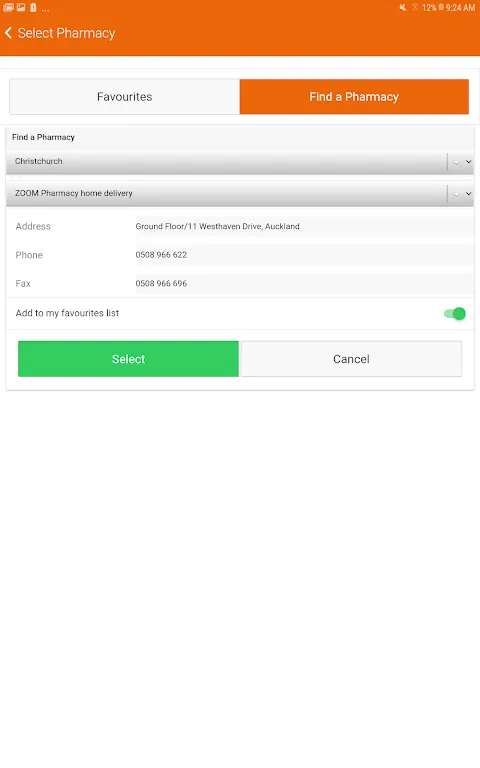Image resolution: width=480 pixels, height=768 pixels.
Task: Tap the chevron arrow on the Christchurch selector
Action: [468, 162]
